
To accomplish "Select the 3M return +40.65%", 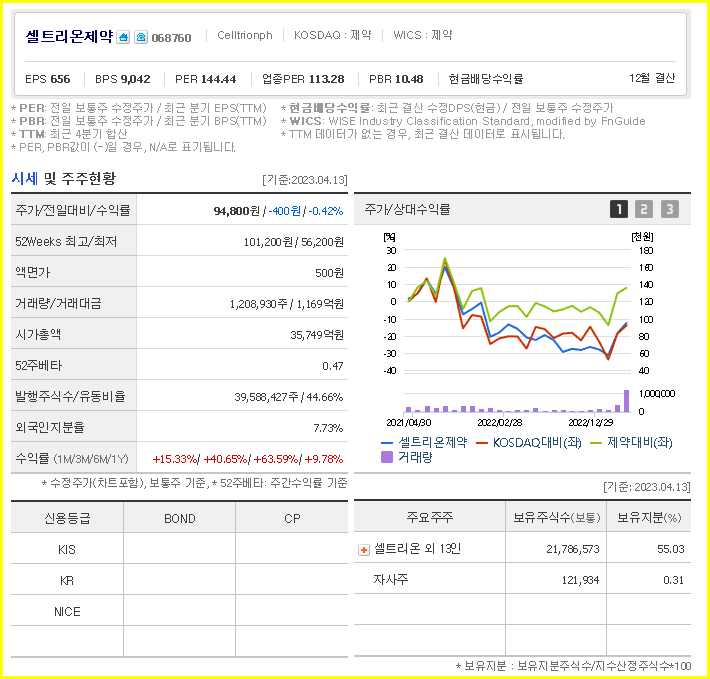I will click(x=225, y=459).
